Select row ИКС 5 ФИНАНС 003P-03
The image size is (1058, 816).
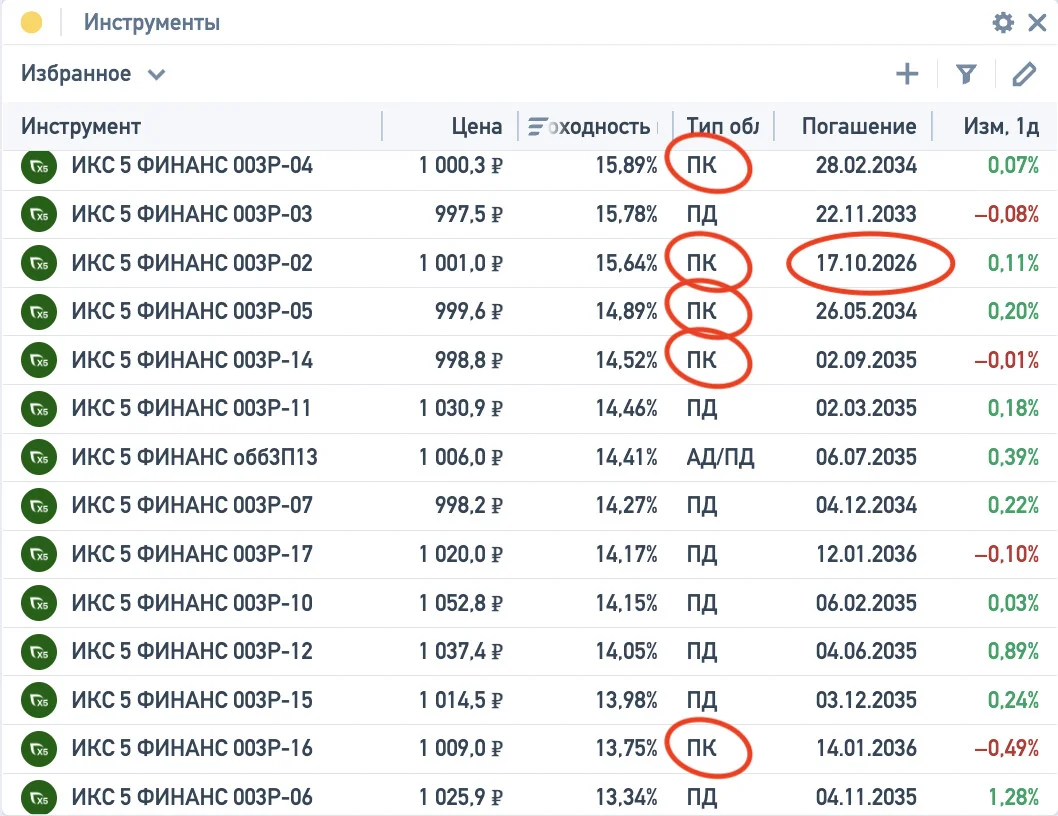529,214
